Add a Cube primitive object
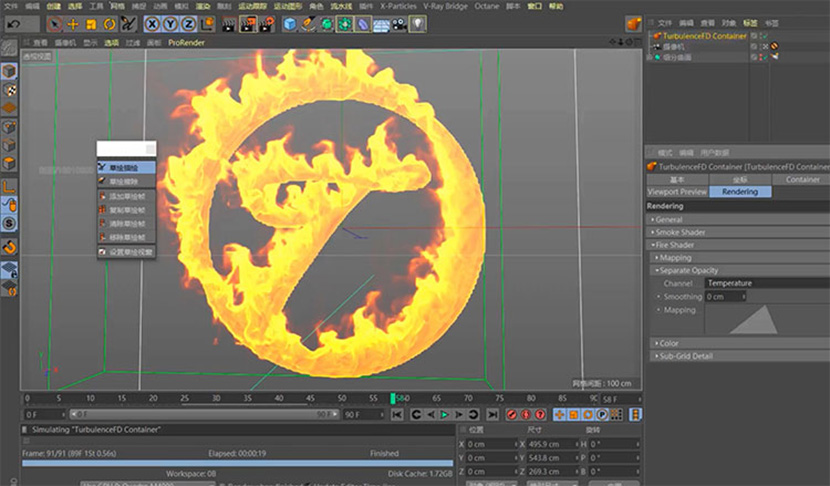830x486 pixels. pos(290,24)
